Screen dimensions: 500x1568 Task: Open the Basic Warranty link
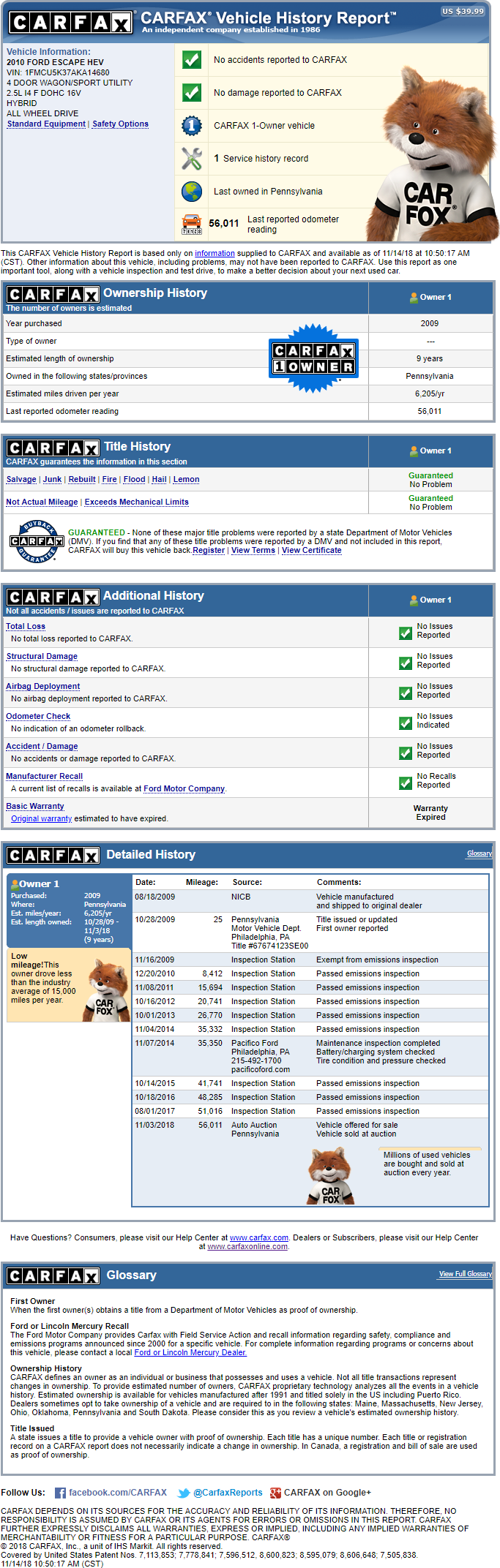[x=35, y=807]
